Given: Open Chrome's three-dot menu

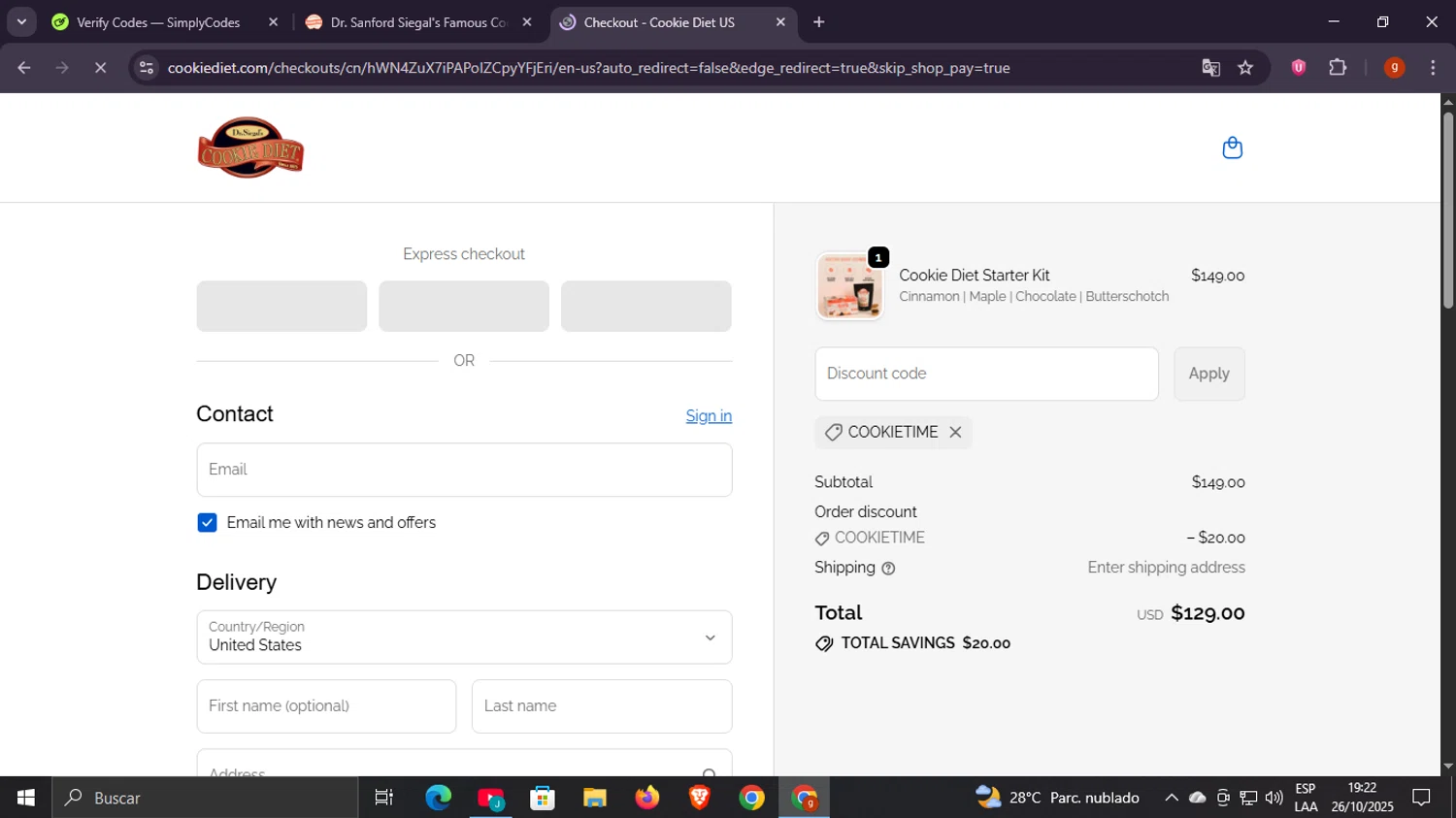Looking at the screenshot, I should (1433, 67).
